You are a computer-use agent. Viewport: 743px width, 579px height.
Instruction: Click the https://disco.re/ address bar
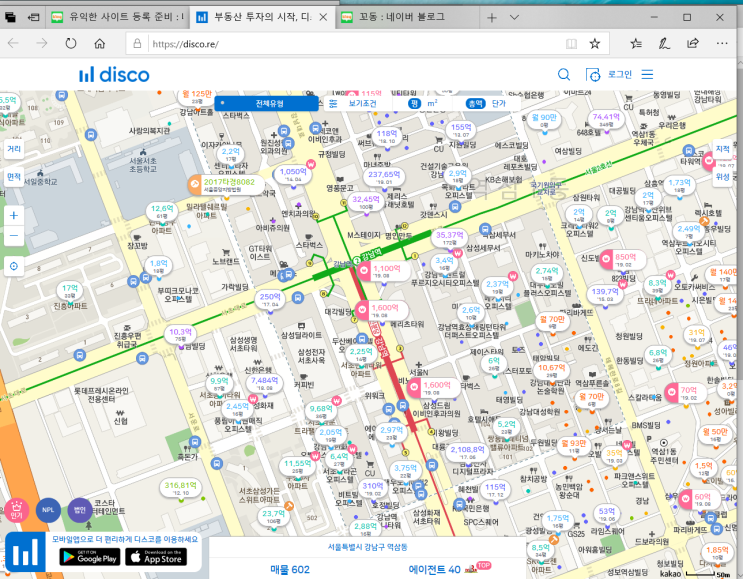[x=355, y=44]
